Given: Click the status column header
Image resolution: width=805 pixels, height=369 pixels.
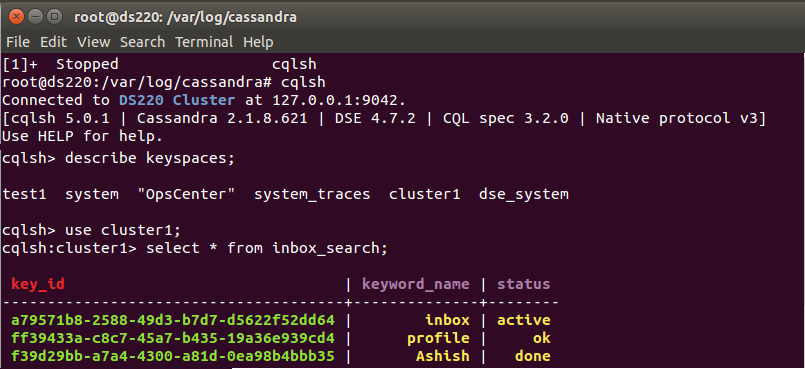Looking at the screenshot, I should 524,284.
